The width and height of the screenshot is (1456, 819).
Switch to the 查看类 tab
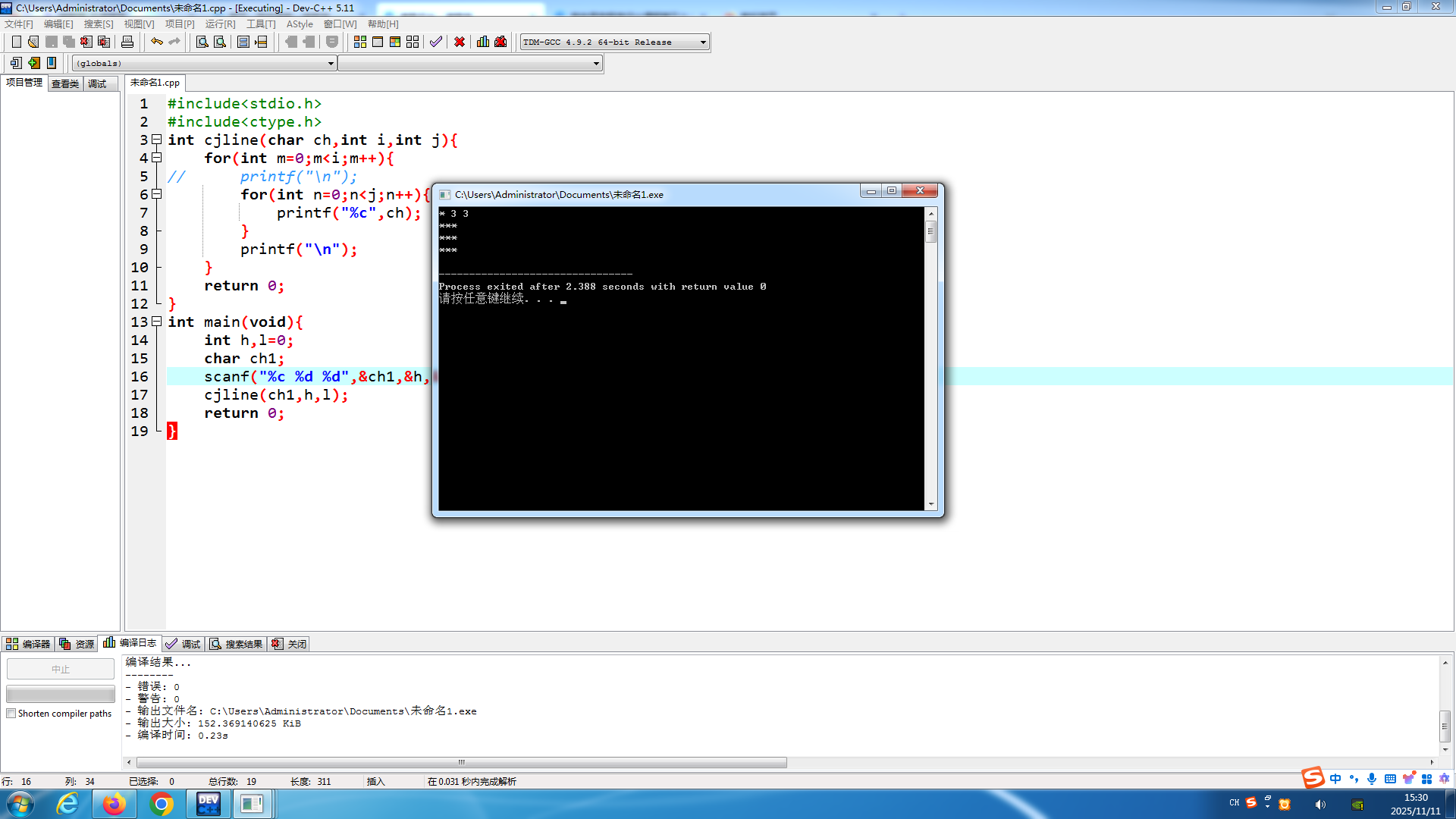point(65,83)
